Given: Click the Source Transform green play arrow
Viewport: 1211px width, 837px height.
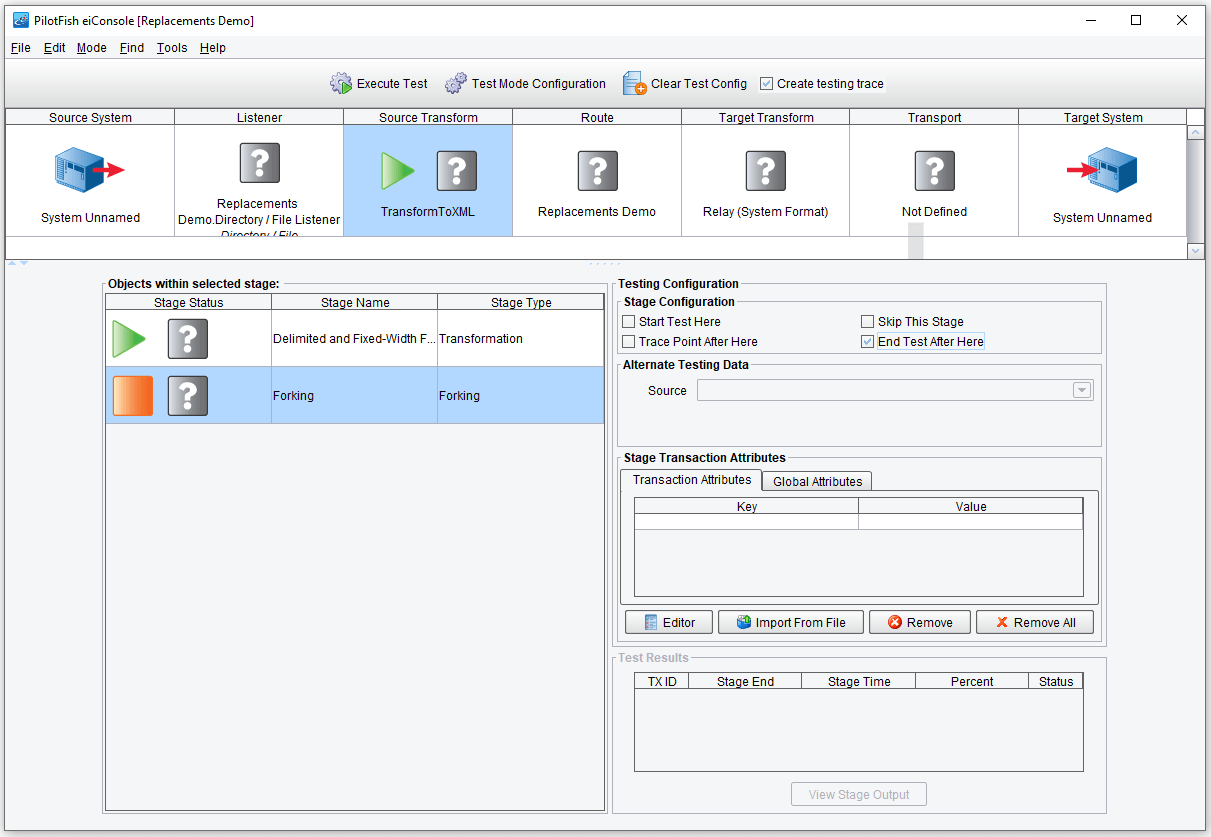Looking at the screenshot, I should point(397,171).
